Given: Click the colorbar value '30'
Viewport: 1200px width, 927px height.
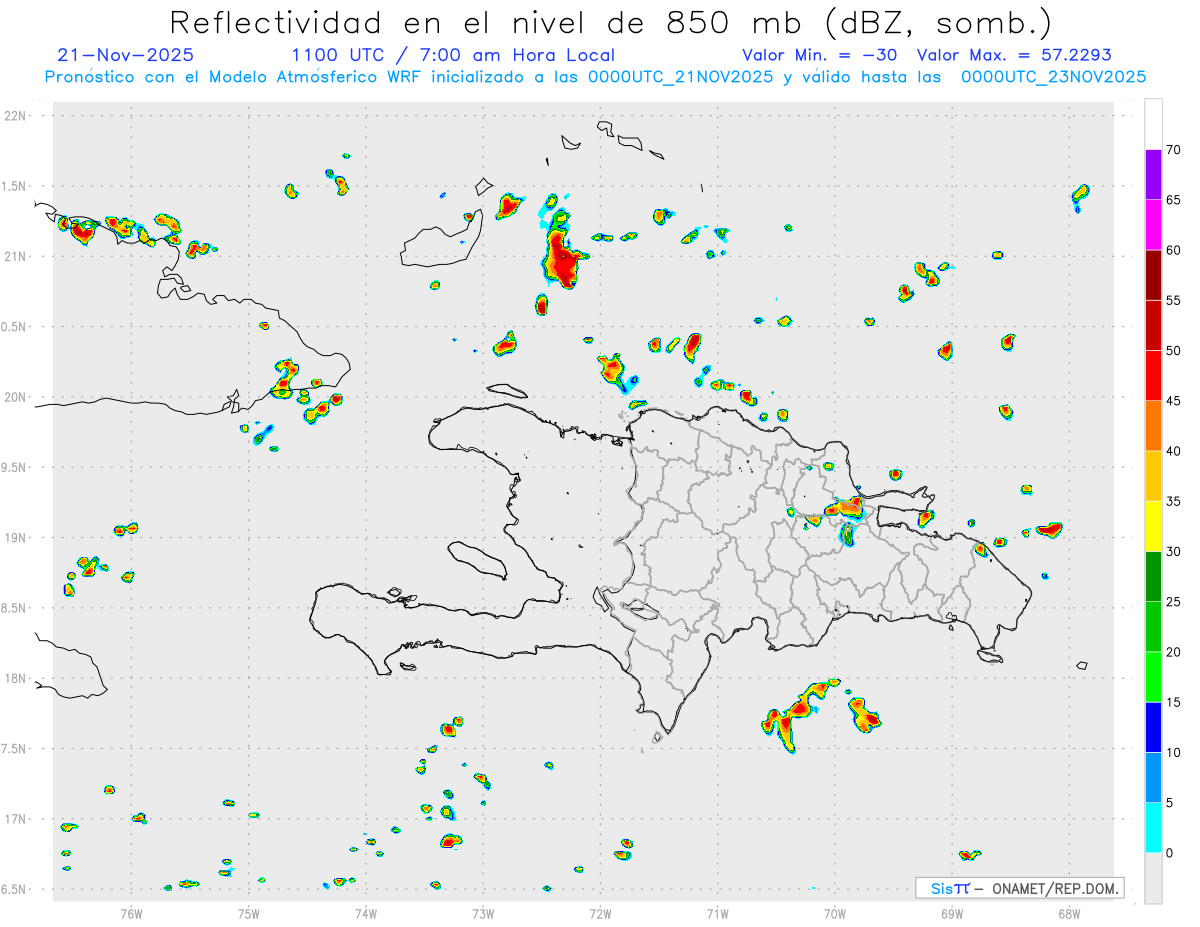Looking at the screenshot, I should pos(1173,552).
